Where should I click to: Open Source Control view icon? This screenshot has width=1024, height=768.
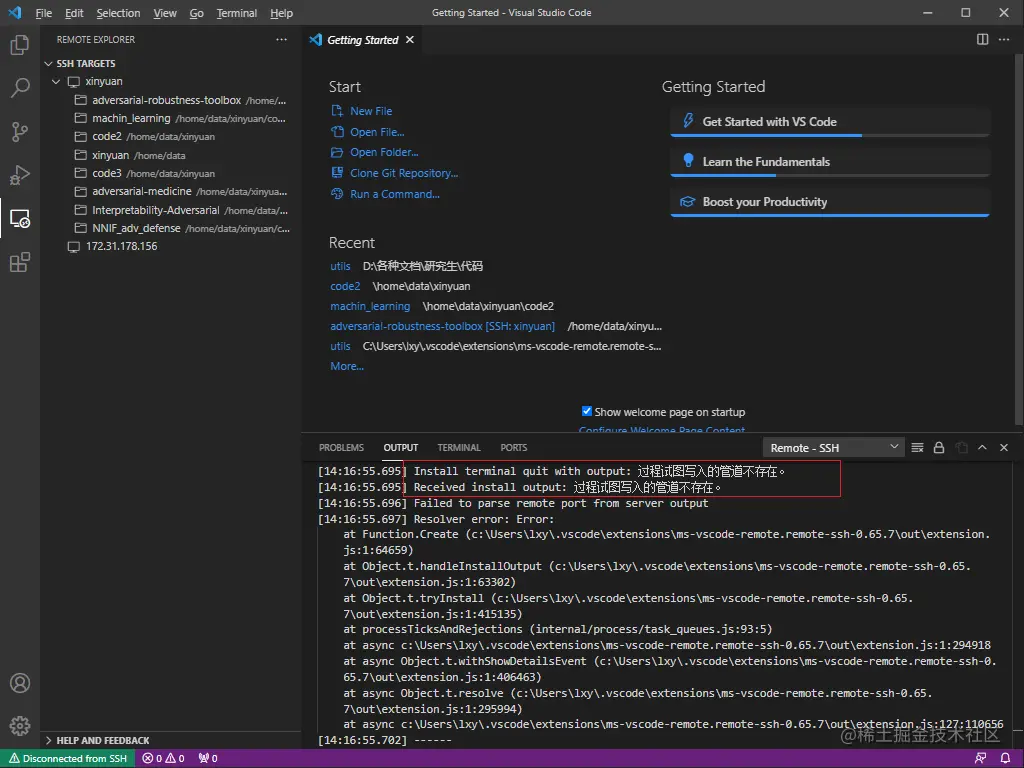[x=19, y=131]
